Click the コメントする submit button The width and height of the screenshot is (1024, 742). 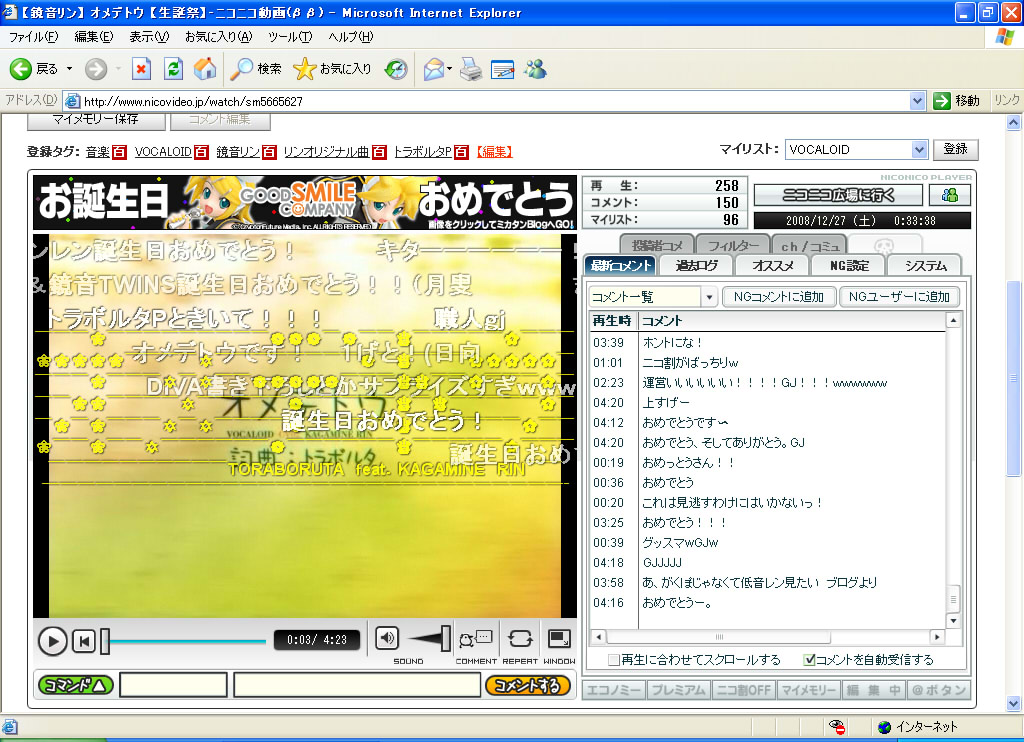pos(528,685)
